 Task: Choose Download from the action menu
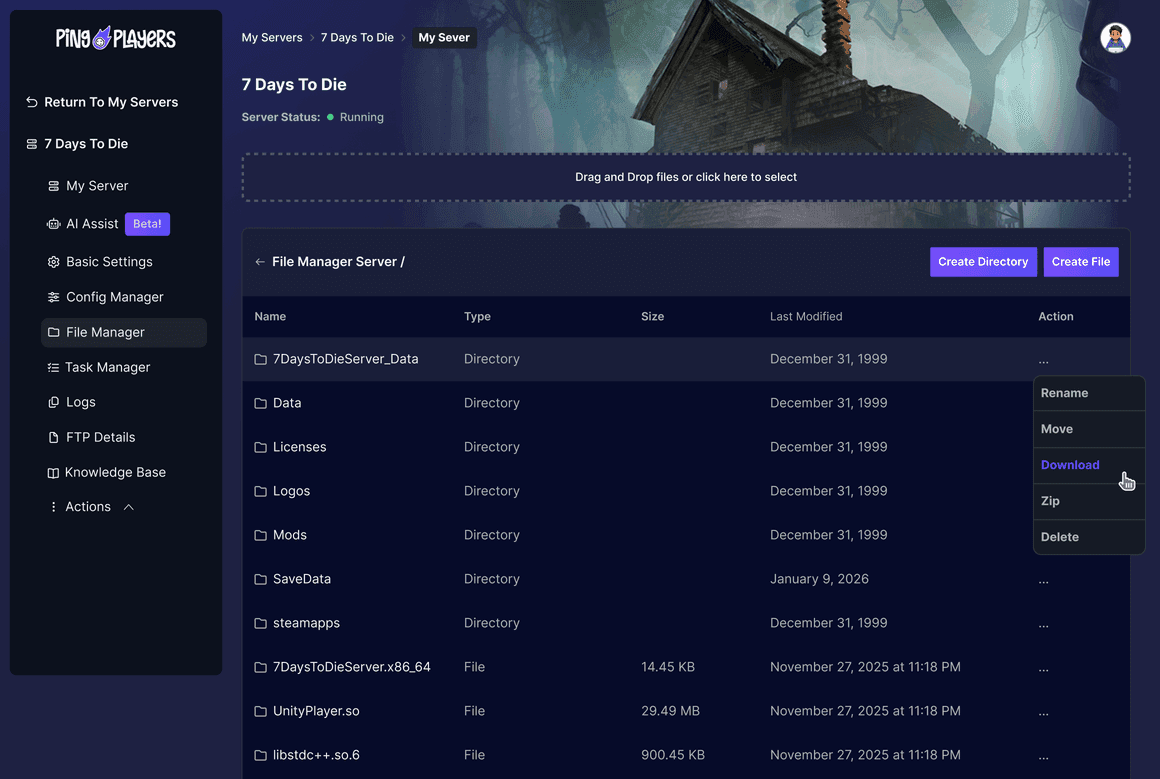coord(1089,465)
